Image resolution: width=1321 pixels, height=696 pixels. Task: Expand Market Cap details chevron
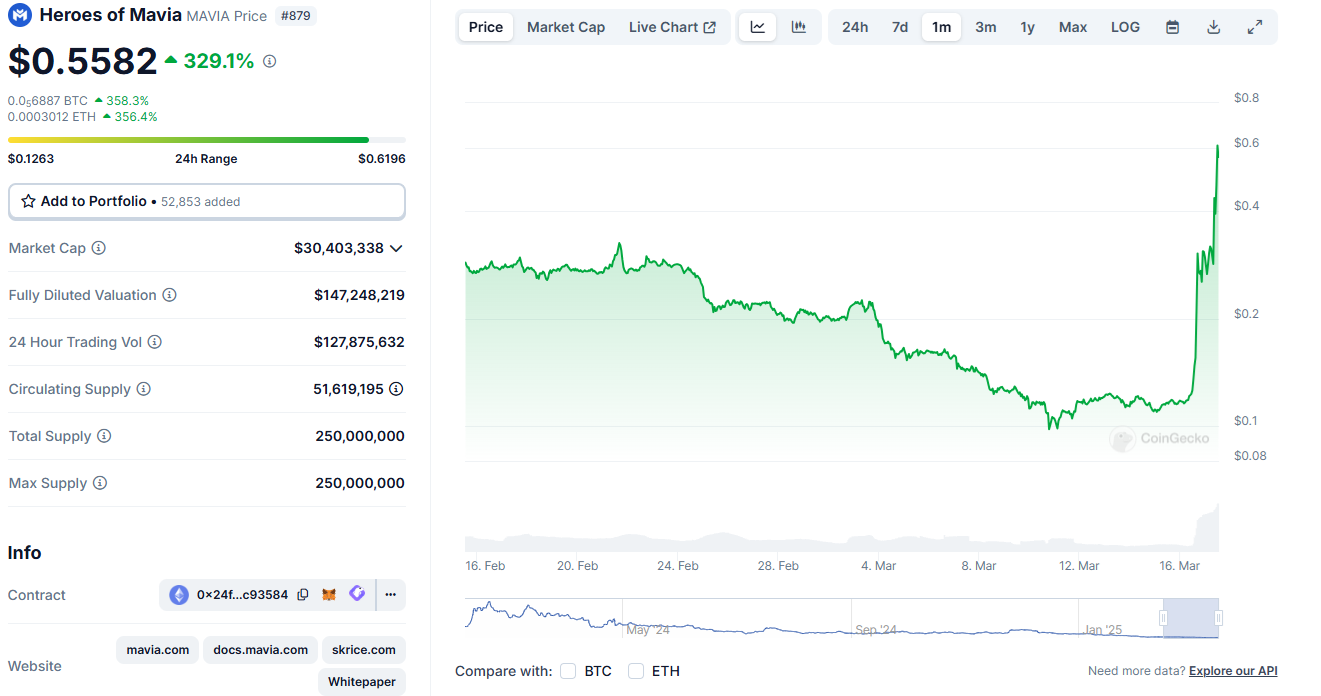point(396,248)
